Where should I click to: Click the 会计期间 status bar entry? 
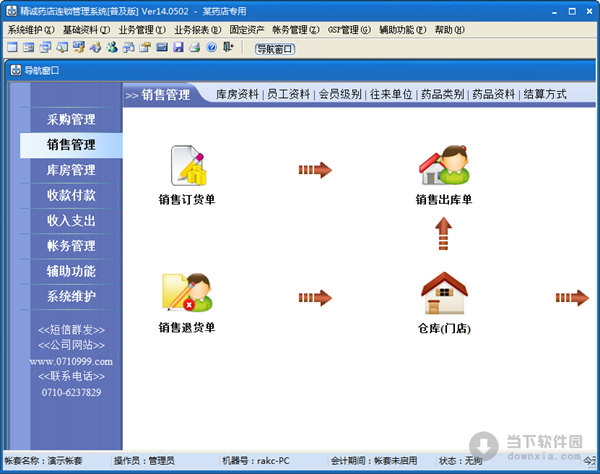374,461
